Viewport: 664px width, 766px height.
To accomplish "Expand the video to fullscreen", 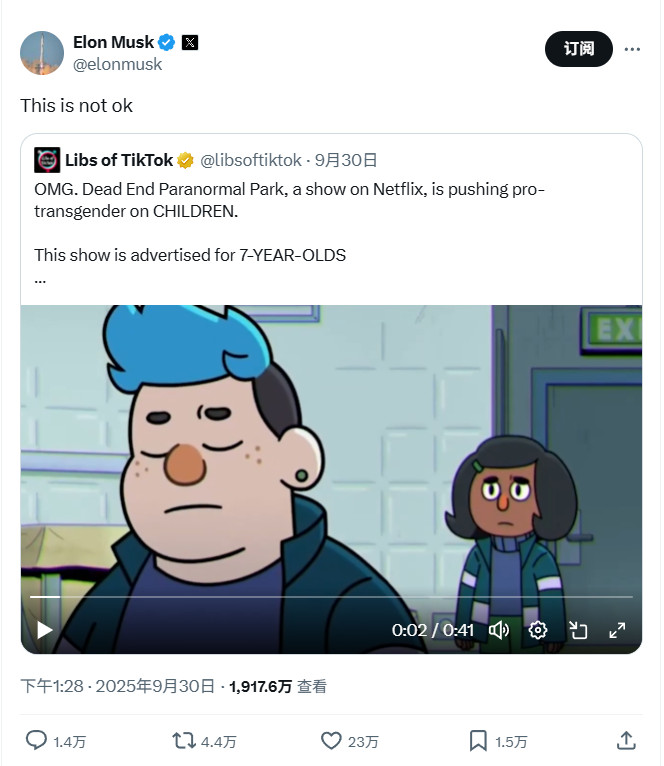I will [617, 630].
